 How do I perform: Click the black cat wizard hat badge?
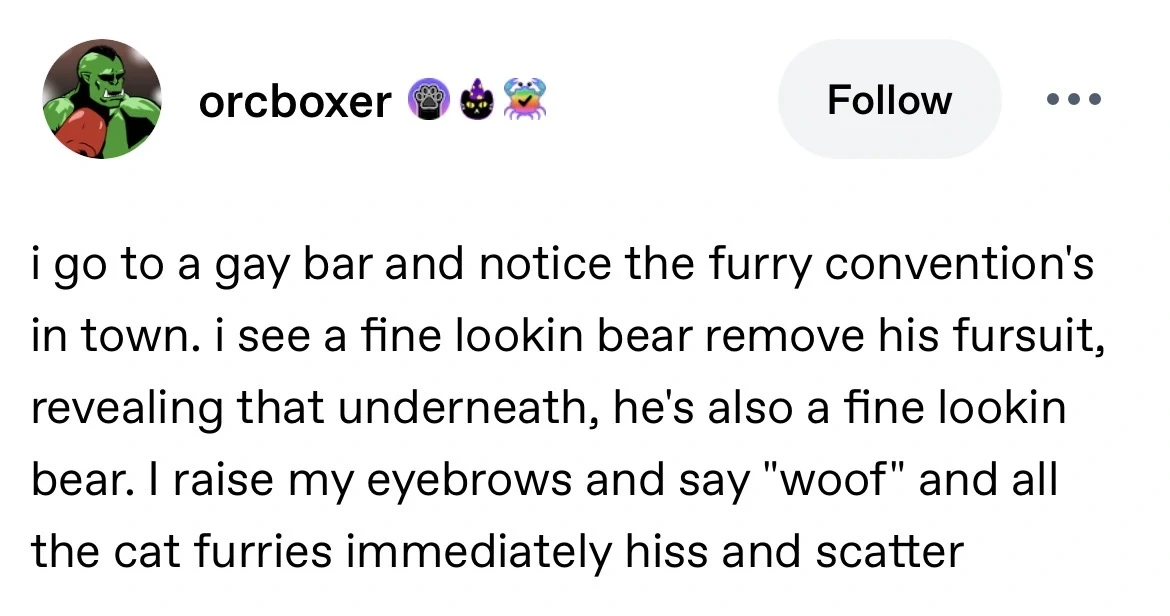pyautogui.click(x=475, y=101)
